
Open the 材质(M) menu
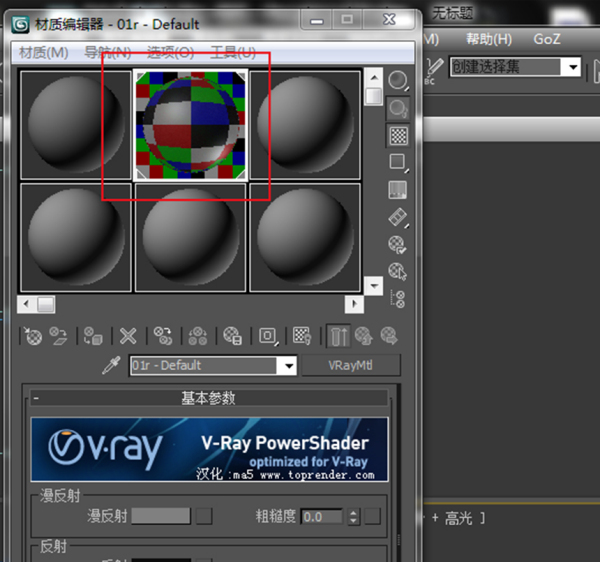click(x=44, y=52)
